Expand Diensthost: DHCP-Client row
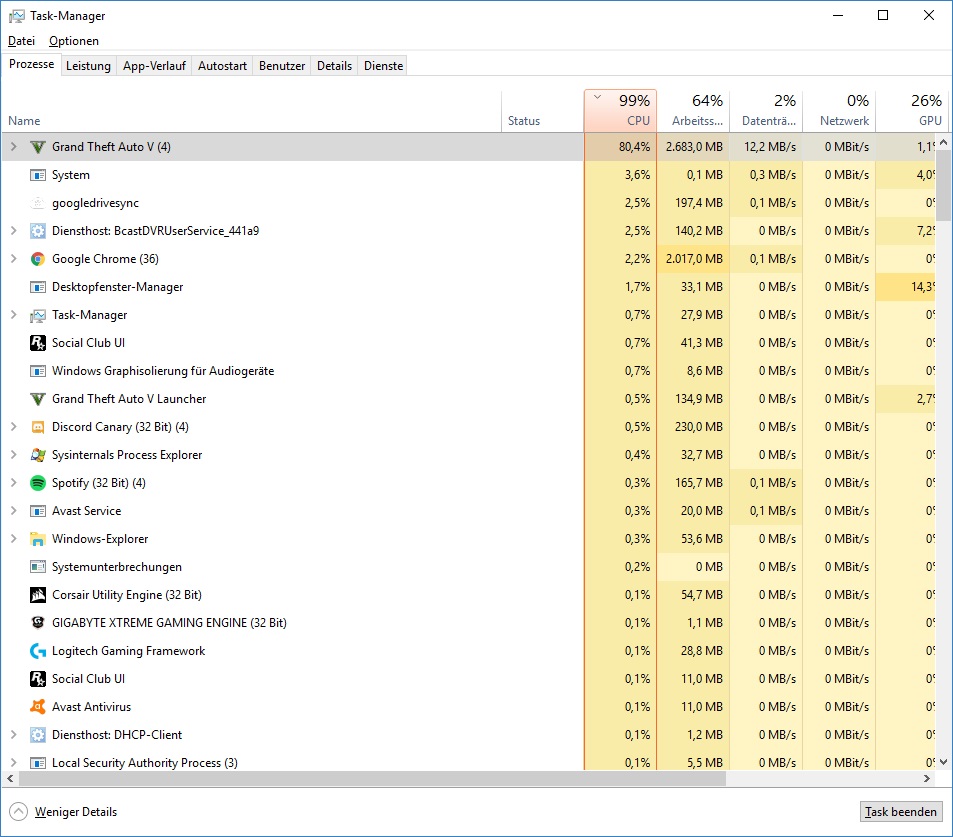 pyautogui.click(x=13, y=734)
